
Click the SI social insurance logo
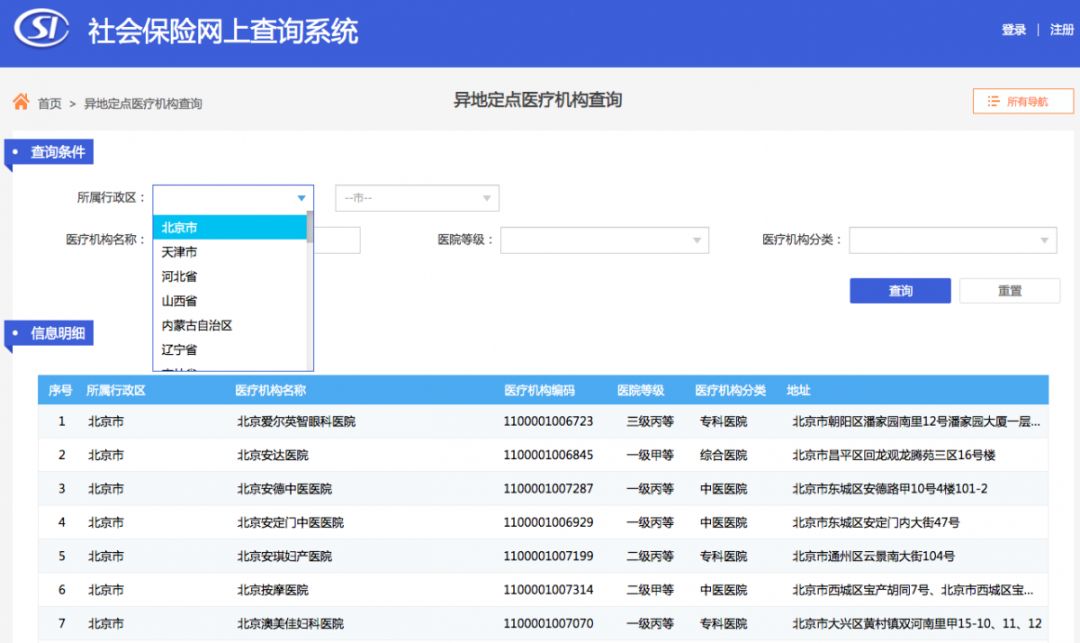pyautogui.click(x=41, y=30)
